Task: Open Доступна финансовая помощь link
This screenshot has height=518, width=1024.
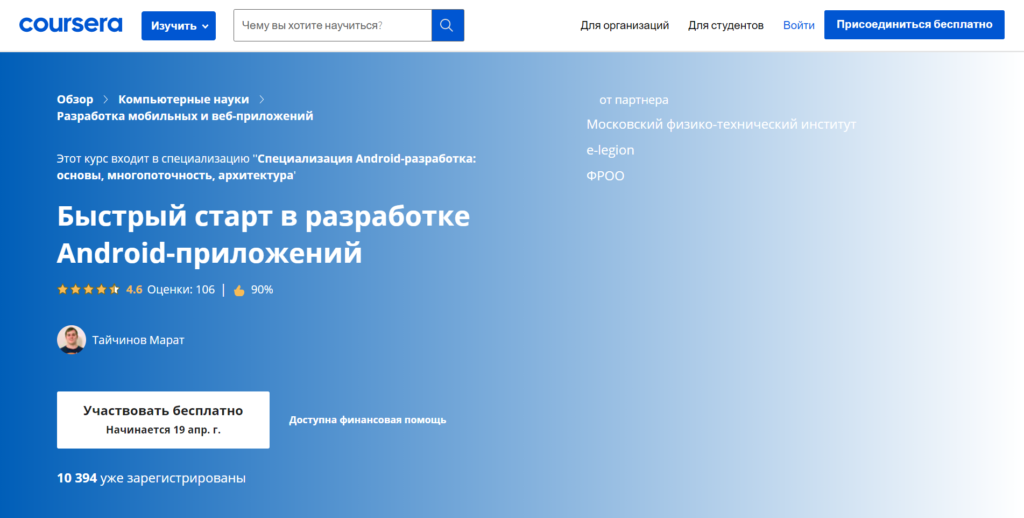Action: click(x=367, y=420)
